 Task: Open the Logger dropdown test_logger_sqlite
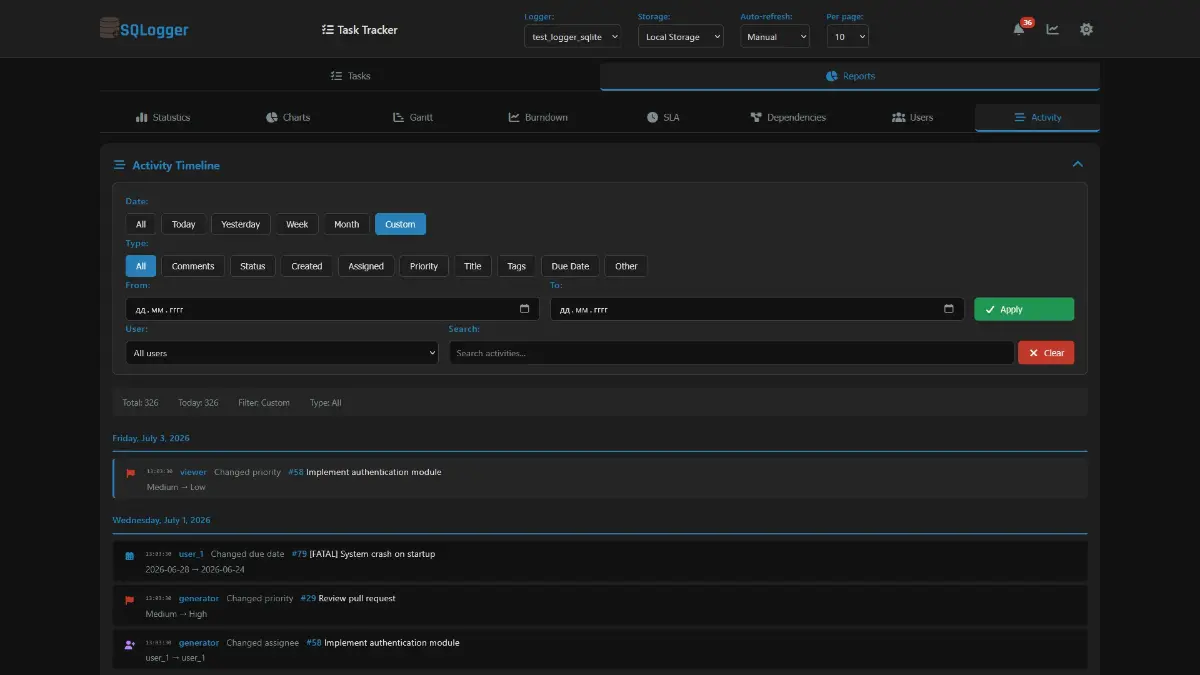[x=572, y=36]
